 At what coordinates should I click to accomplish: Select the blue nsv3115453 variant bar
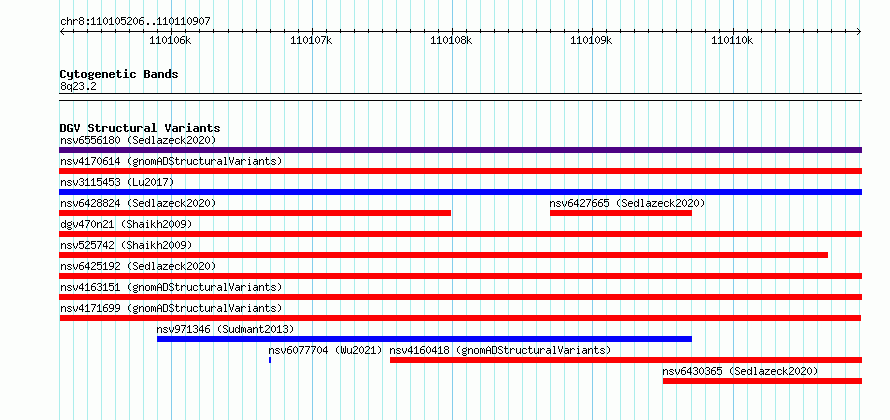[x=461, y=192]
